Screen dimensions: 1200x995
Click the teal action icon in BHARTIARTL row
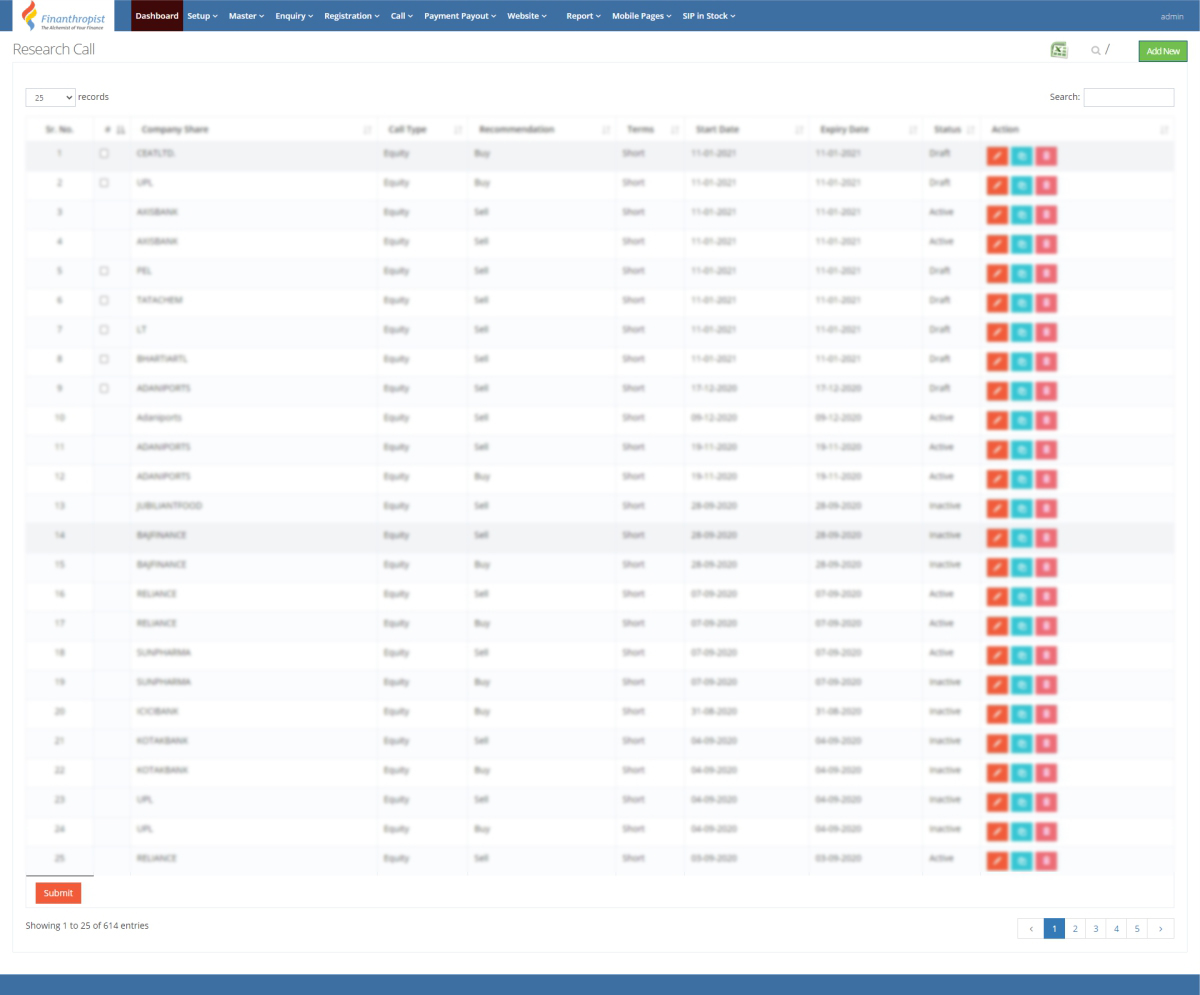[x=1021, y=361]
